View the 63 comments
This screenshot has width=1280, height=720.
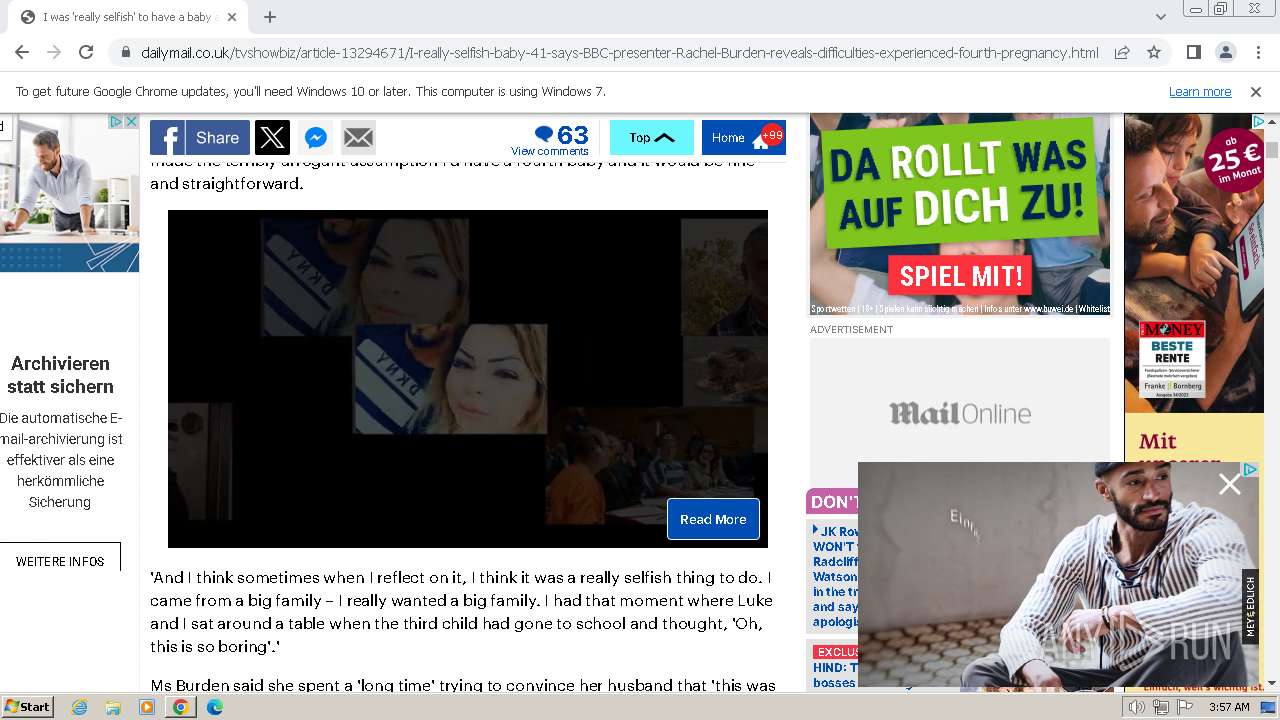pyautogui.click(x=550, y=139)
